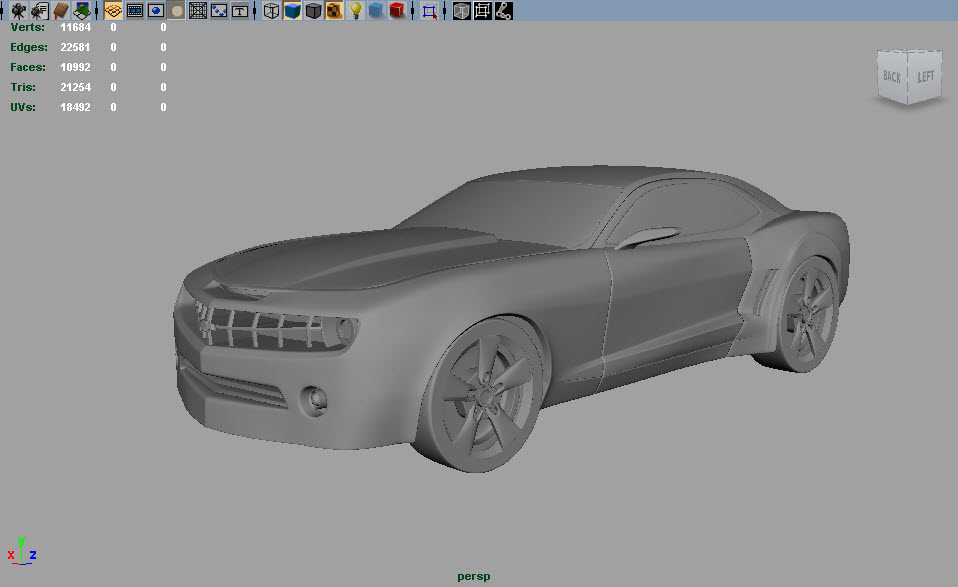Click the UVs: heads-up label
The image size is (958, 587).
pyautogui.click(x=23, y=107)
